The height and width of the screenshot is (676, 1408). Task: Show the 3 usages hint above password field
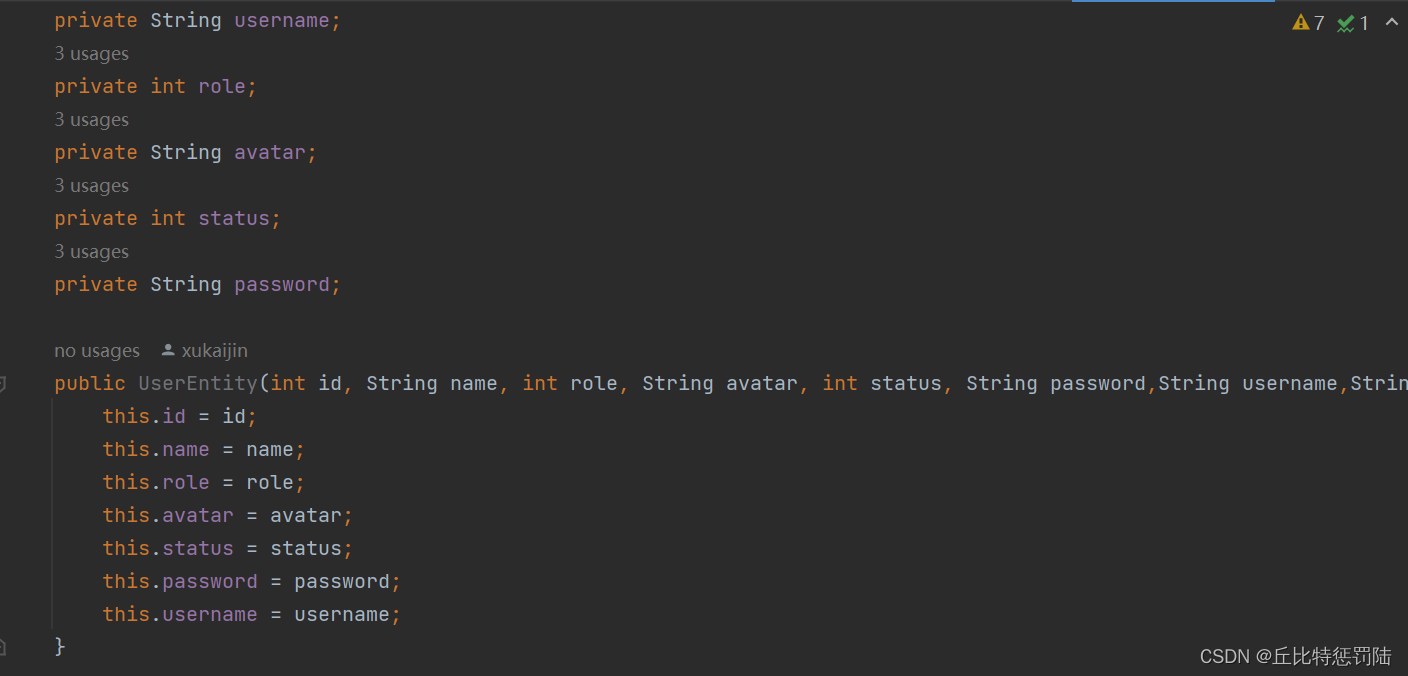click(92, 251)
